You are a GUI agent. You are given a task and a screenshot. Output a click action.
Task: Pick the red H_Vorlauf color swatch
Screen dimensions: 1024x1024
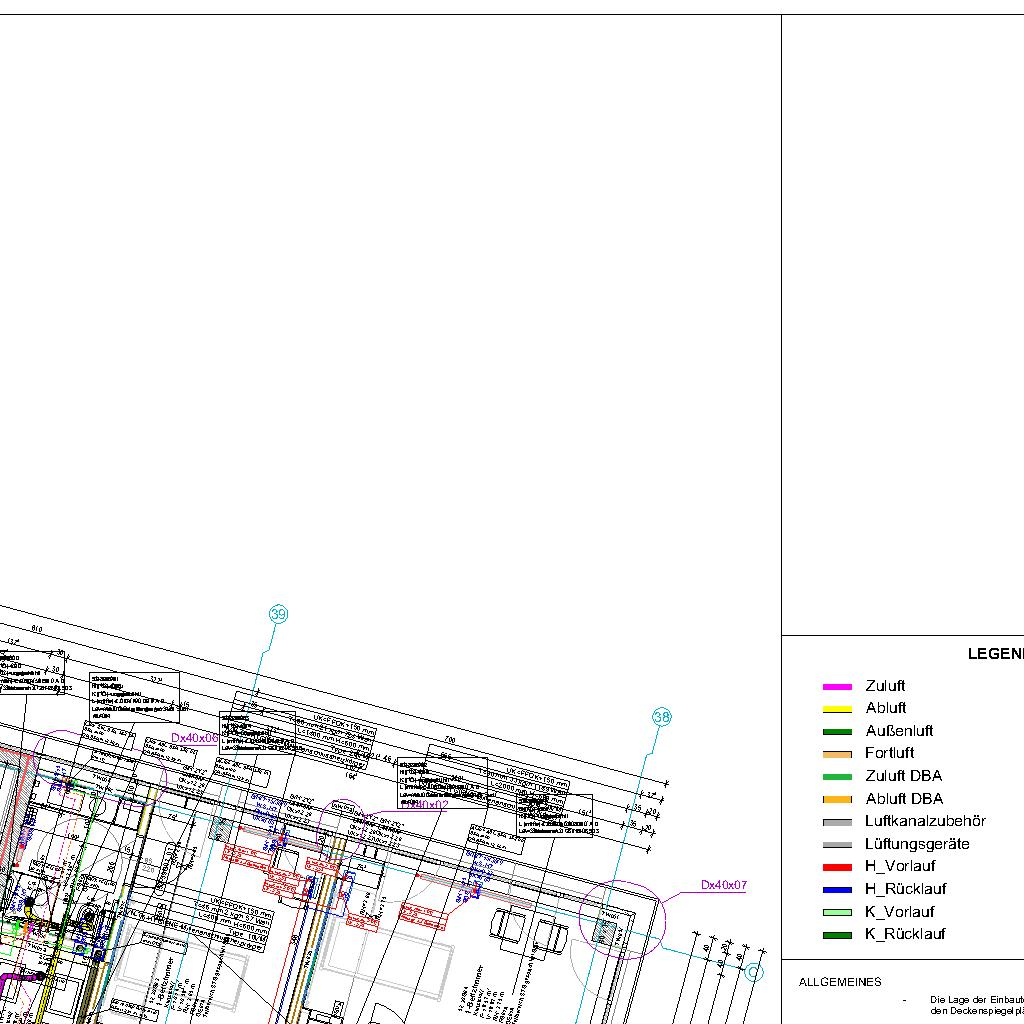click(836, 867)
